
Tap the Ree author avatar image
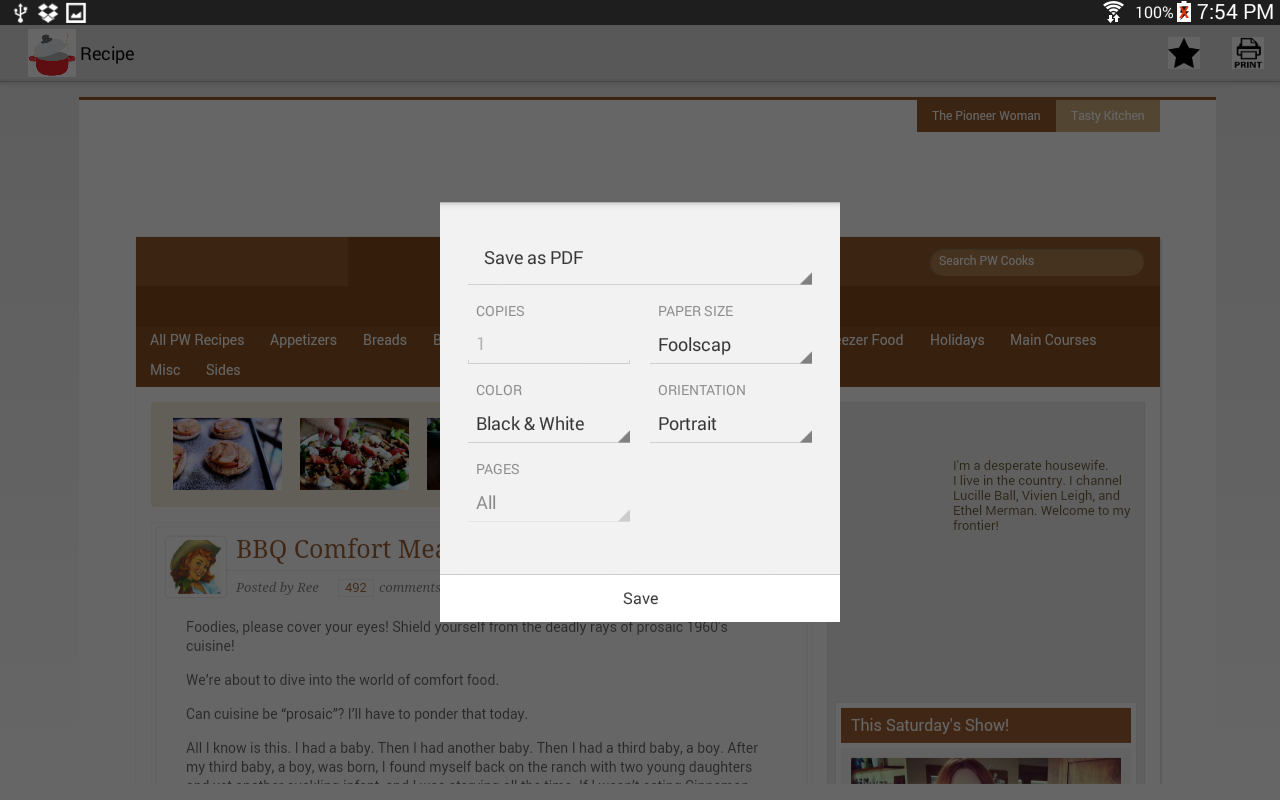[196, 566]
